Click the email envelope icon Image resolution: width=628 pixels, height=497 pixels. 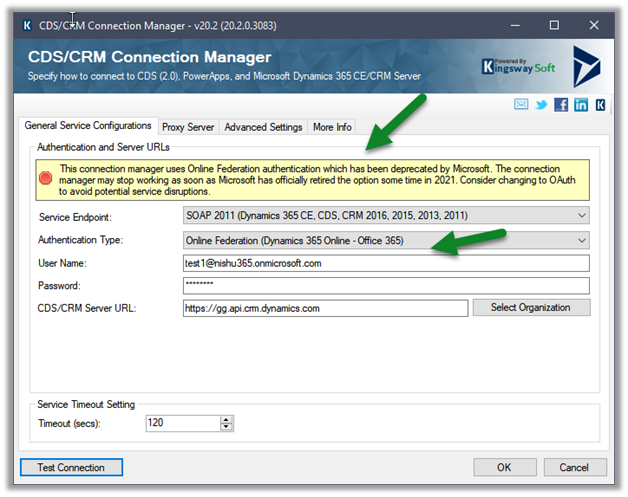pos(522,105)
